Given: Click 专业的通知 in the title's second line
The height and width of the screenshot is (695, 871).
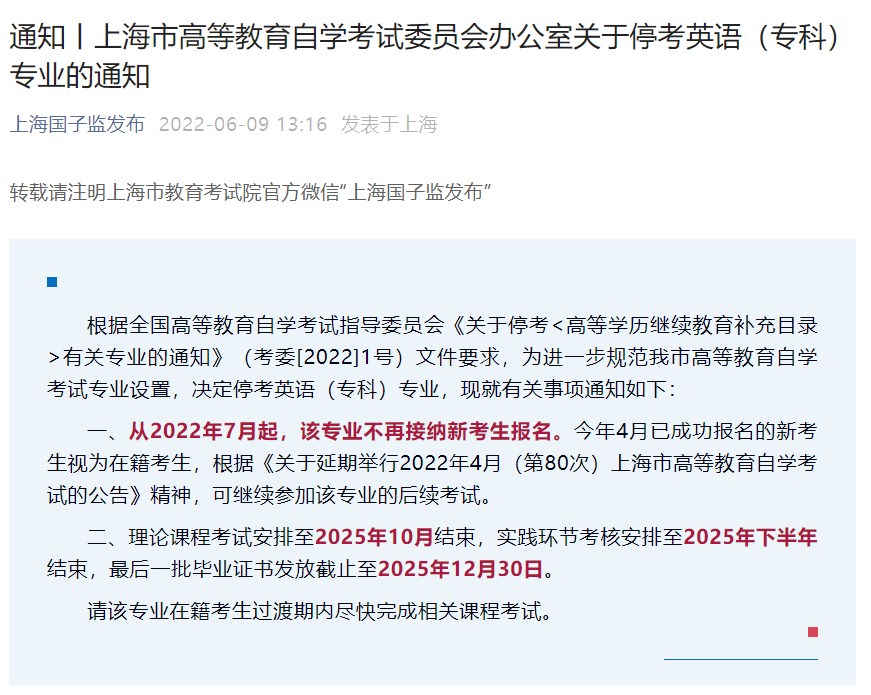Looking at the screenshot, I should coord(80,76).
